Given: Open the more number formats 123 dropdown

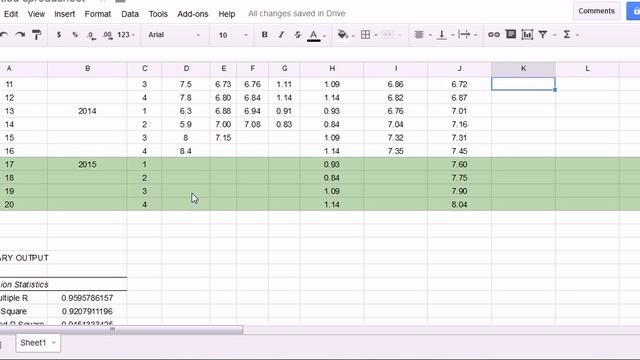Looking at the screenshot, I should (x=126, y=35).
